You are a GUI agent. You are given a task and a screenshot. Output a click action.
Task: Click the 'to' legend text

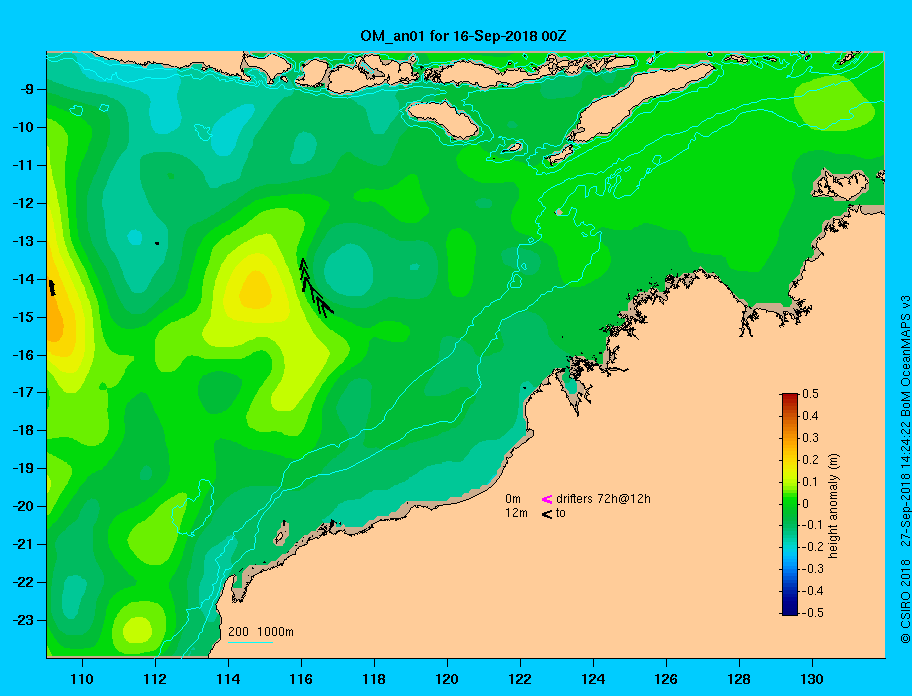[x=561, y=513]
